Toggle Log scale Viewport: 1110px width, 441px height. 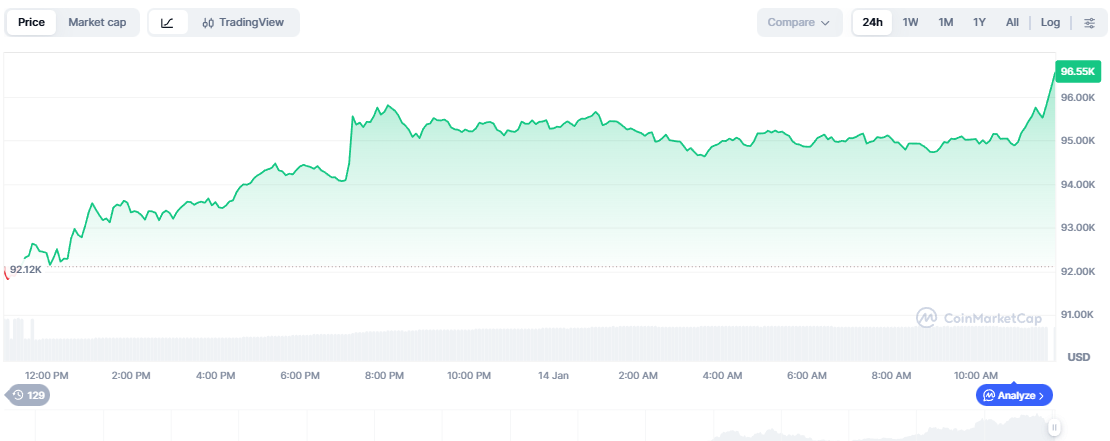point(1051,23)
